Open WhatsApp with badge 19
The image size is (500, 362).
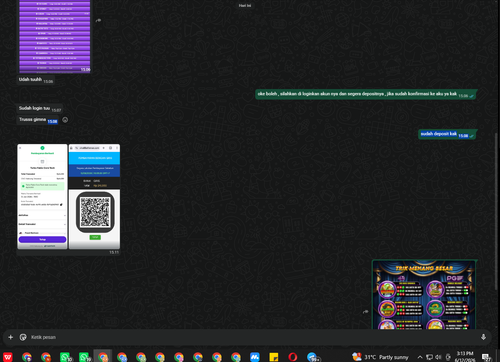[84, 357]
